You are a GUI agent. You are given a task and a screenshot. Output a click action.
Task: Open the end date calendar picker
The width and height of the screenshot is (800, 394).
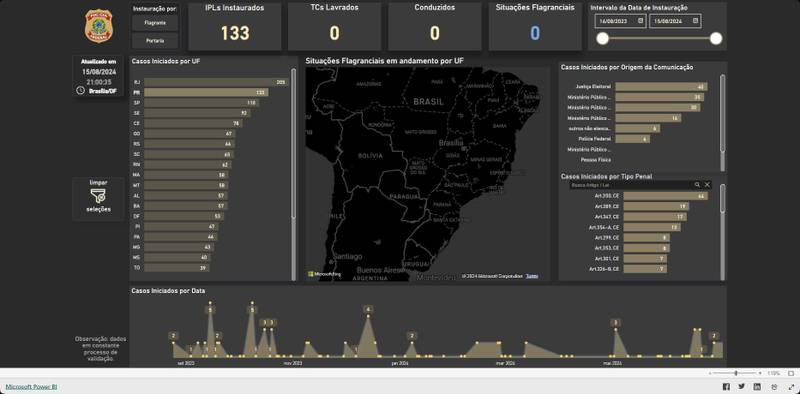695,21
